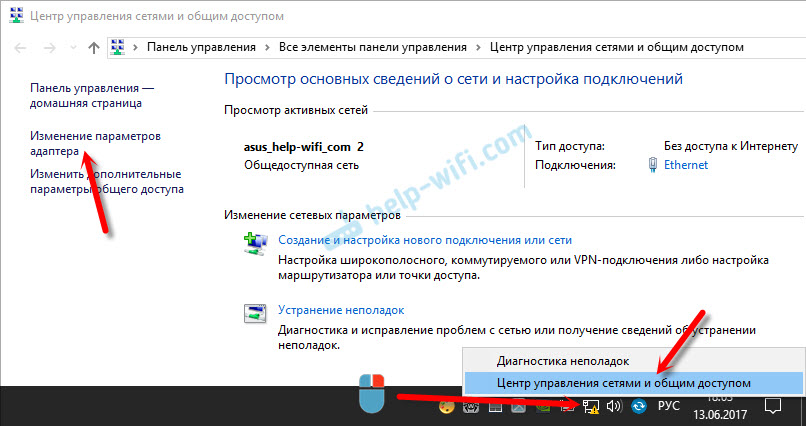Choose Центр управления сетями и общим доступом menu entry
The height and width of the screenshot is (426, 806).
click(x=633, y=383)
